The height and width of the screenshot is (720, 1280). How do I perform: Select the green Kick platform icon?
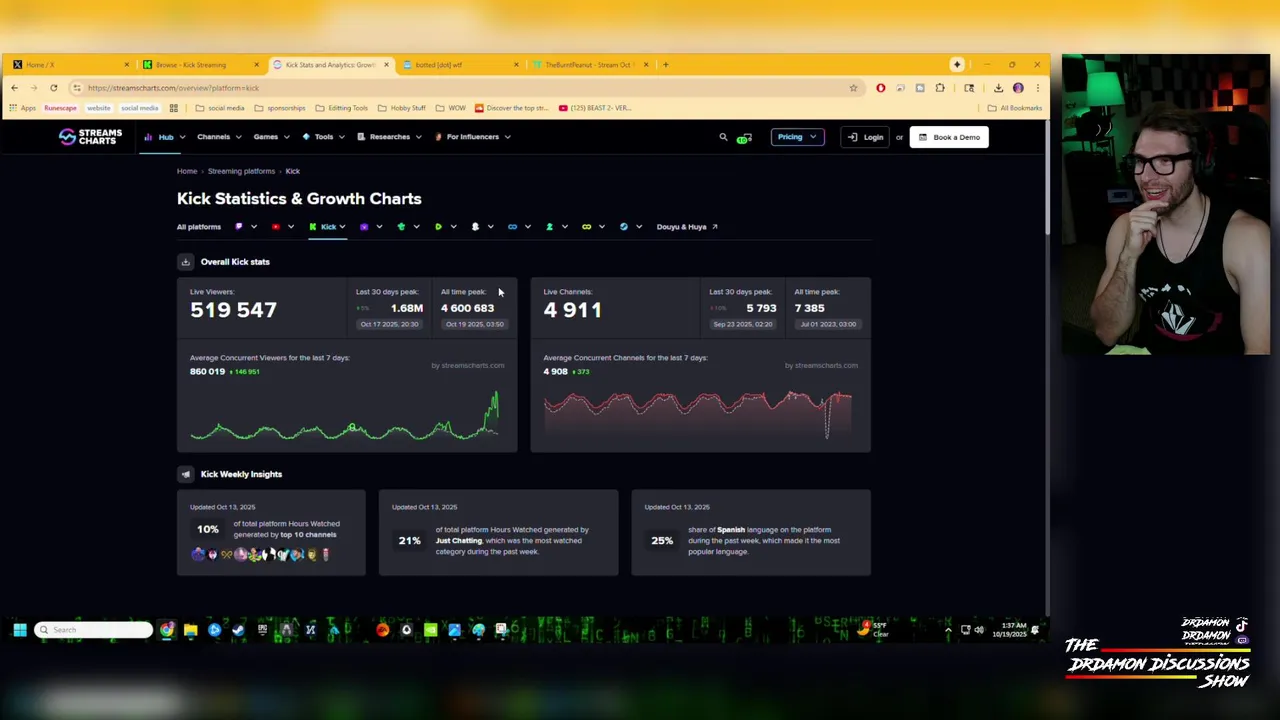tap(313, 227)
